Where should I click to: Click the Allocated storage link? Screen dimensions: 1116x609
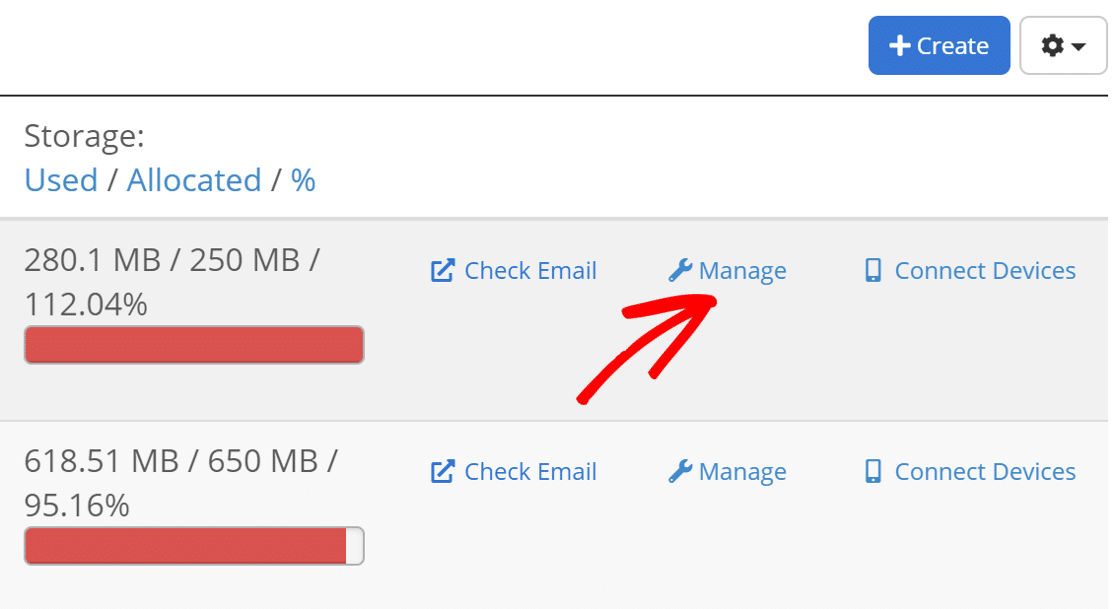pyautogui.click(x=195, y=180)
